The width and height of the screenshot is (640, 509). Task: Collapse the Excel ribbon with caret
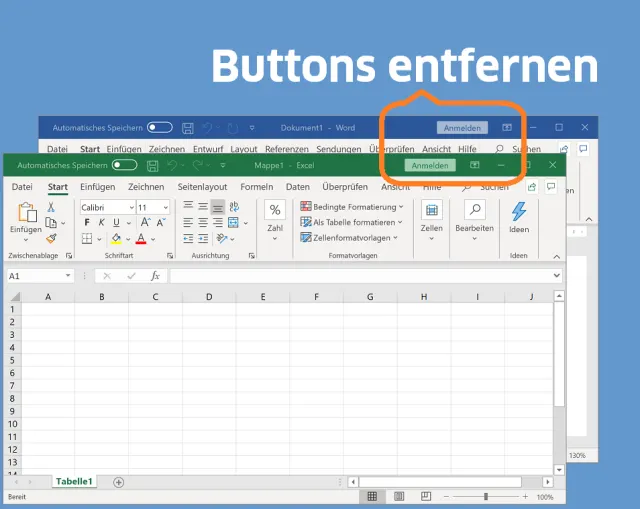tap(556, 256)
